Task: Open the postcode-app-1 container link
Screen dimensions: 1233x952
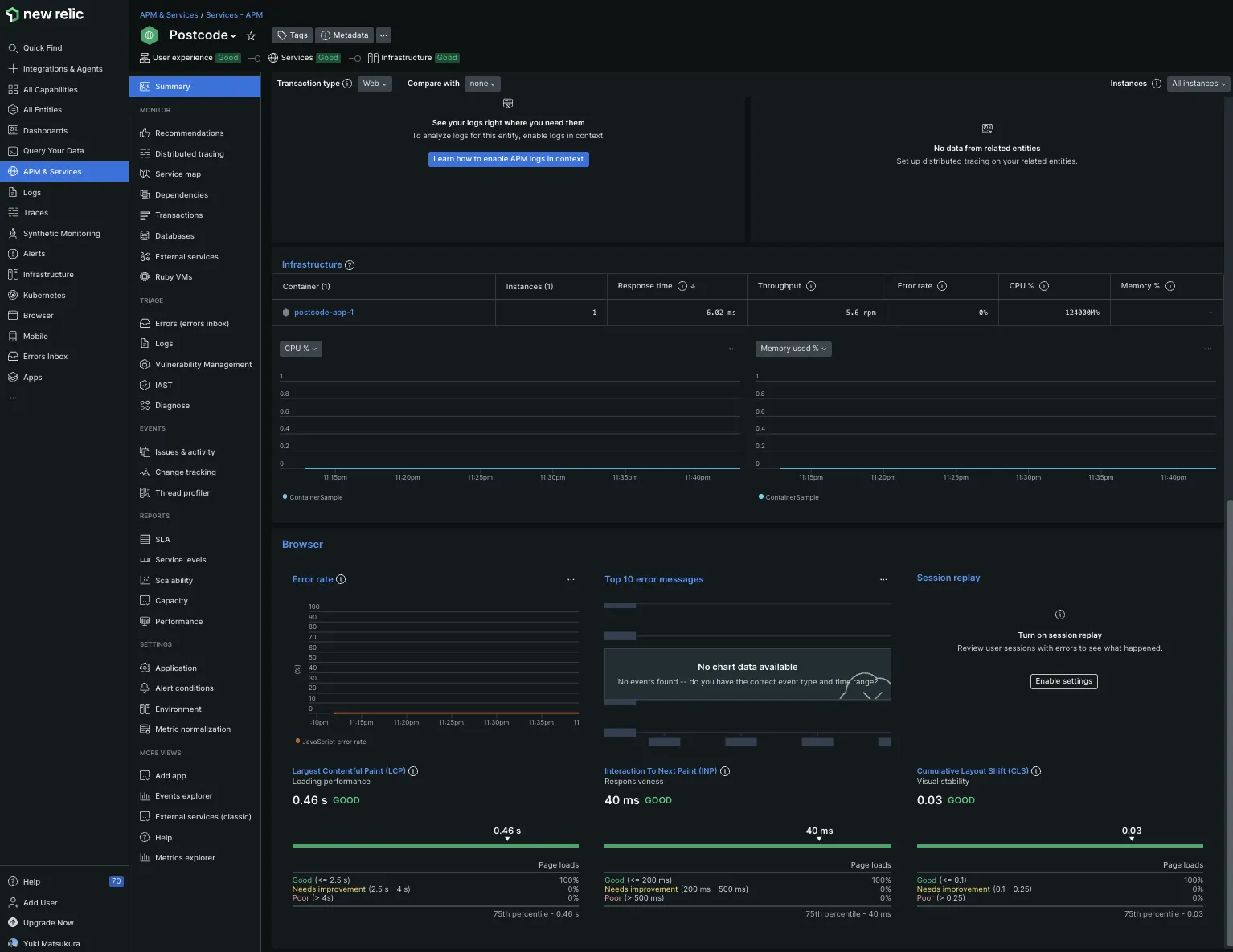Action: (324, 313)
